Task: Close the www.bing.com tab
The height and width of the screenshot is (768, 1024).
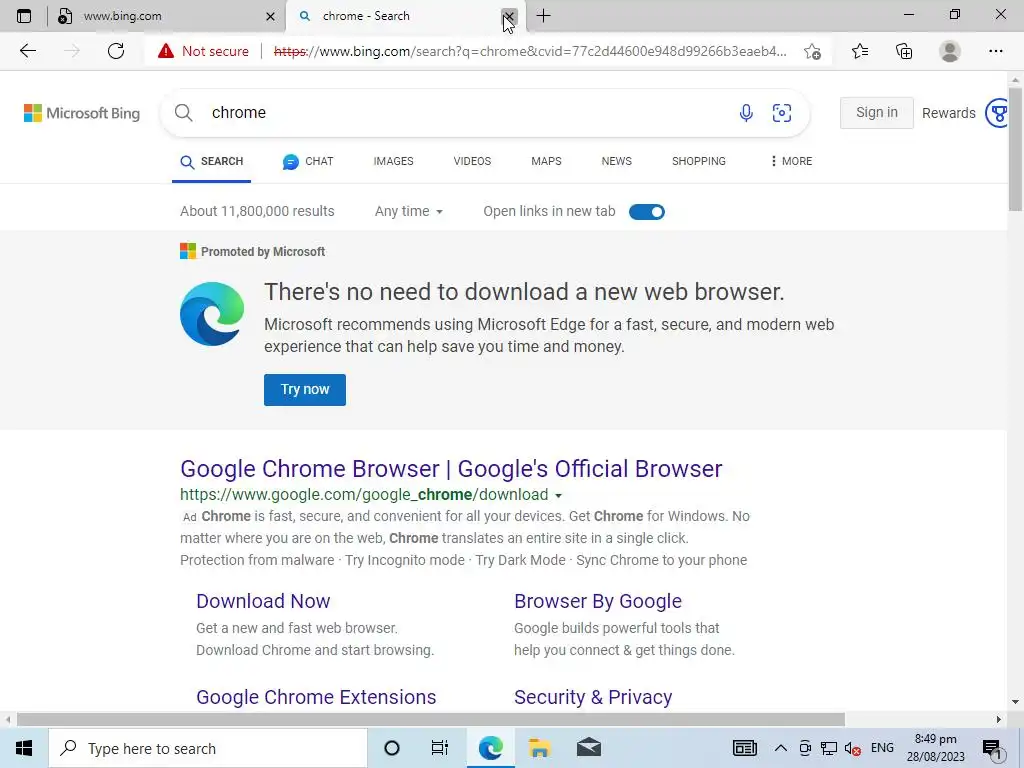Action: click(x=270, y=16)
